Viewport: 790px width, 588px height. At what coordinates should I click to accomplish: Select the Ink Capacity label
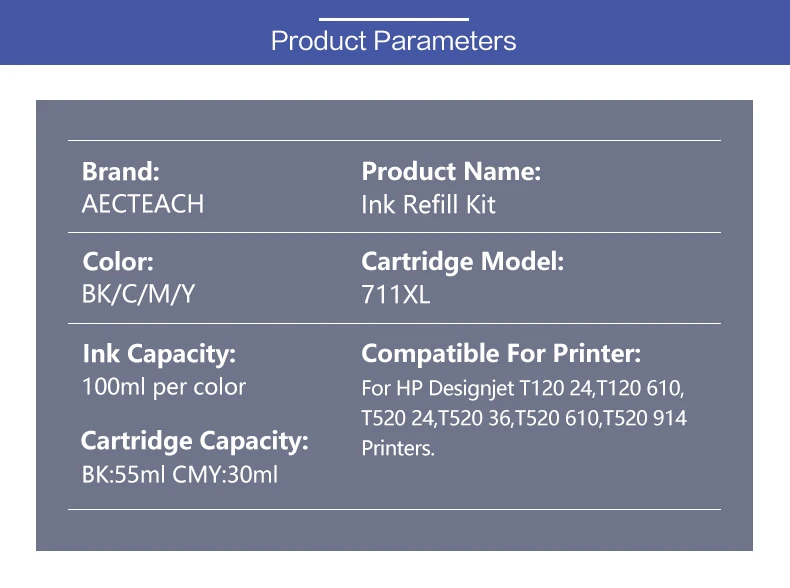(159, 354)
